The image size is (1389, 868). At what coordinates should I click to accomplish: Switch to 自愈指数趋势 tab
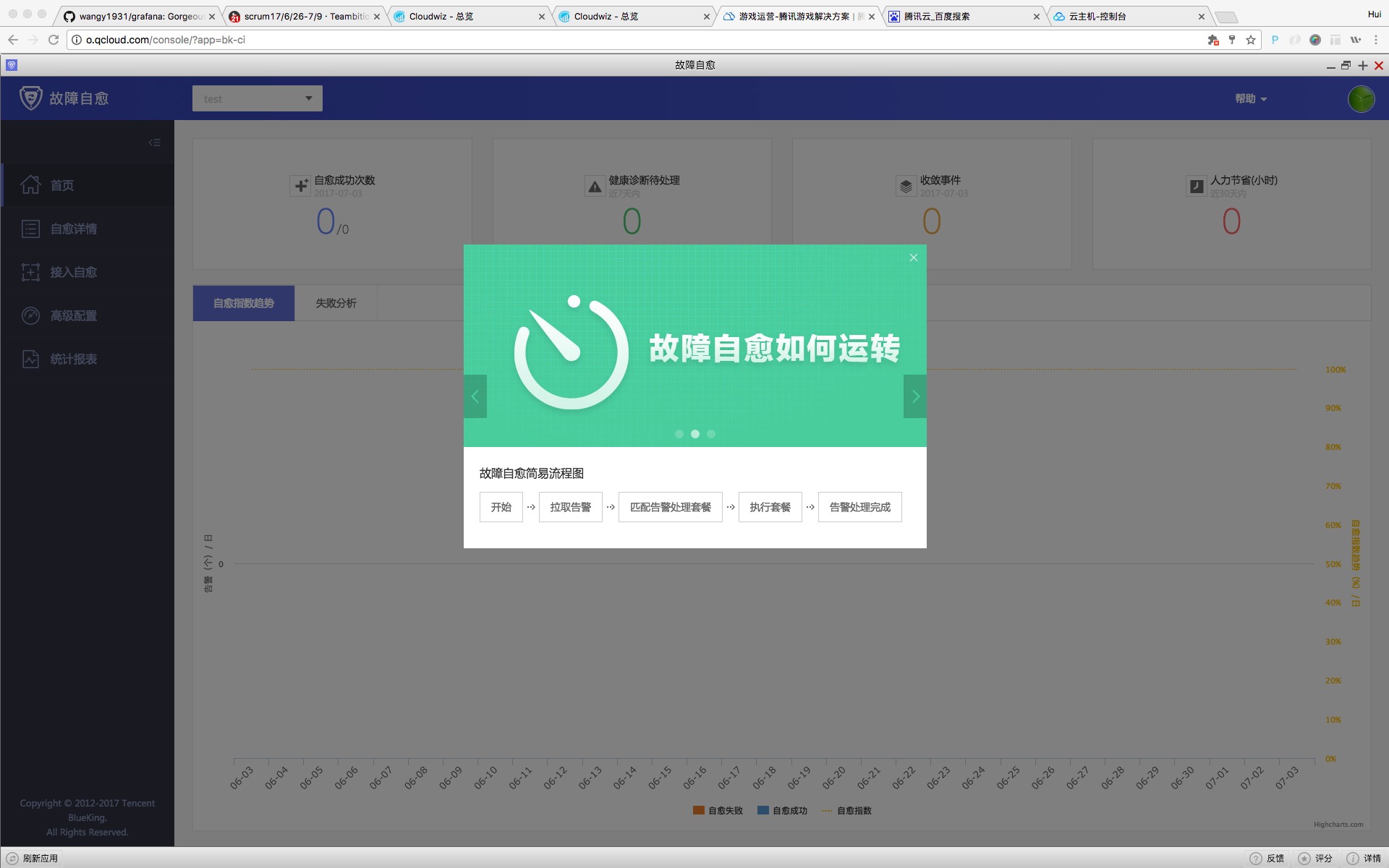243,303
